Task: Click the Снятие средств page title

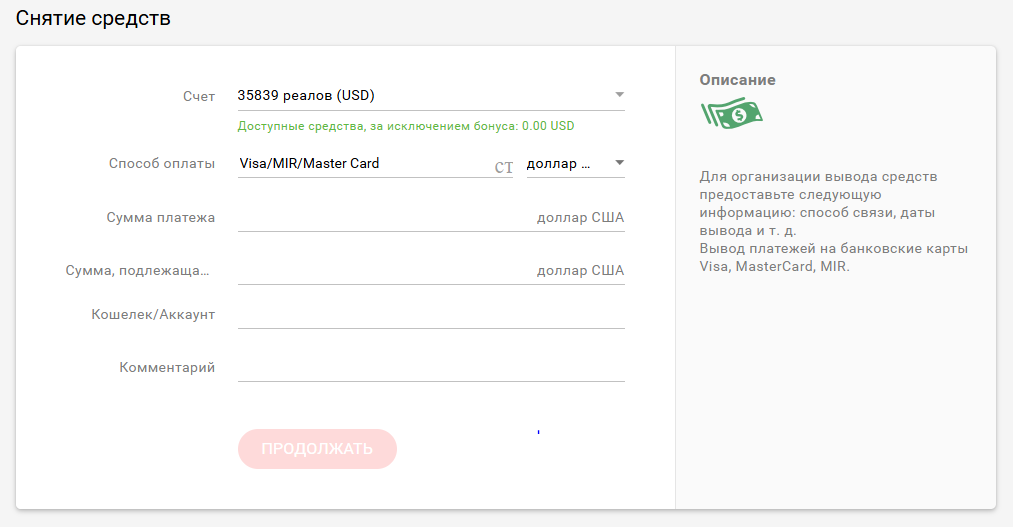Action: 93,18
